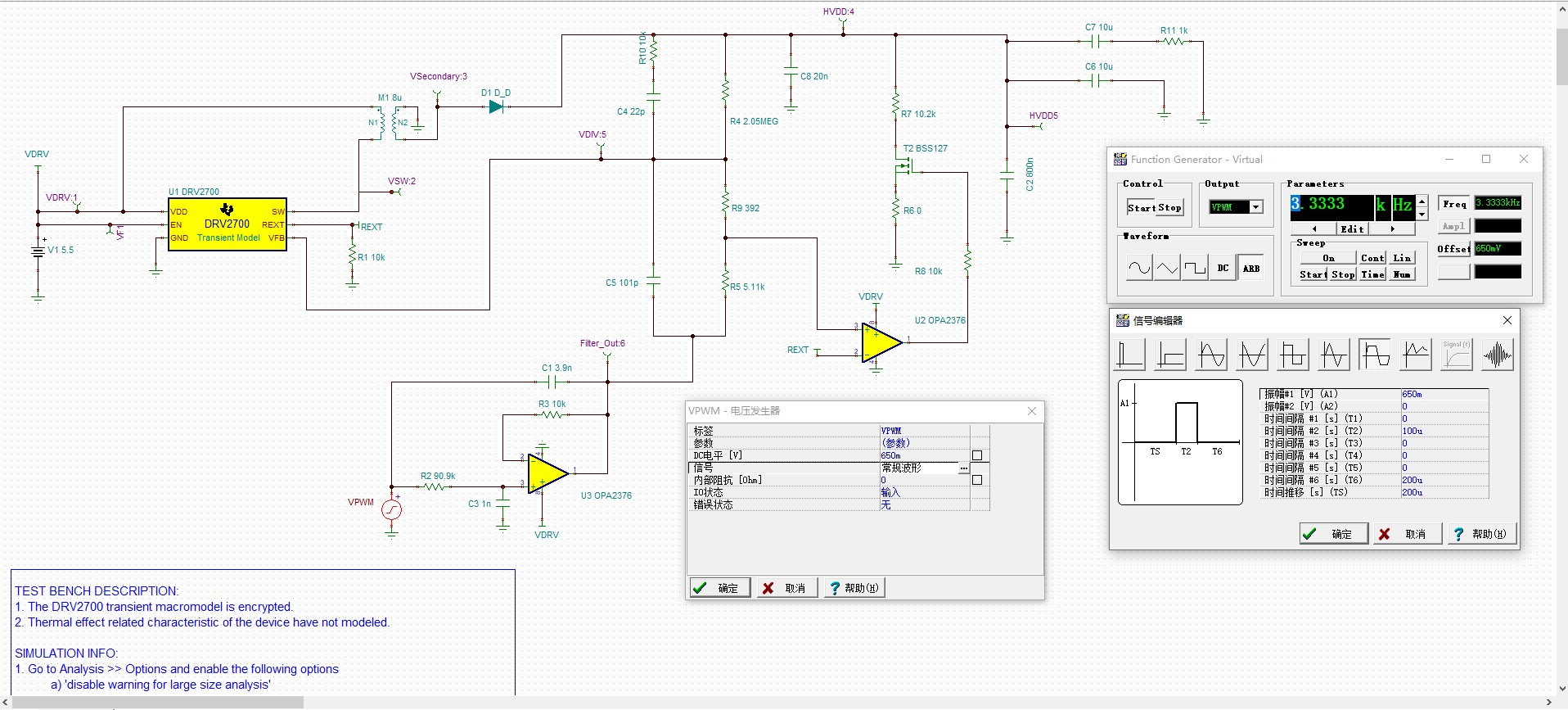Choose DC waveform in Function Generator
The image size is (1568, 710).
[x=1223, y=268]
